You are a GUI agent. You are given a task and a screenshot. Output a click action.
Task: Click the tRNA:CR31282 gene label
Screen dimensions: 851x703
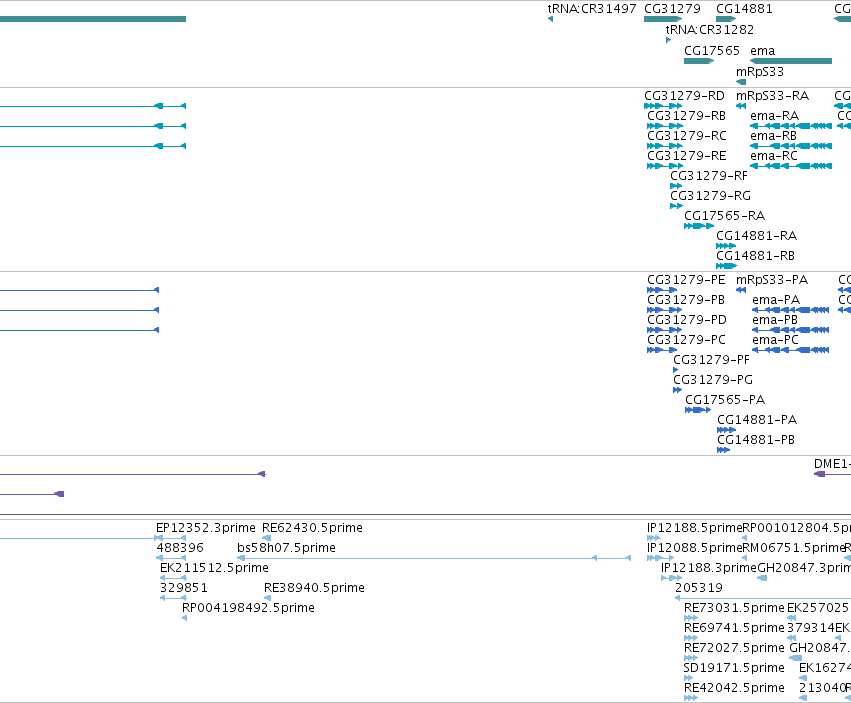point(709,30)
